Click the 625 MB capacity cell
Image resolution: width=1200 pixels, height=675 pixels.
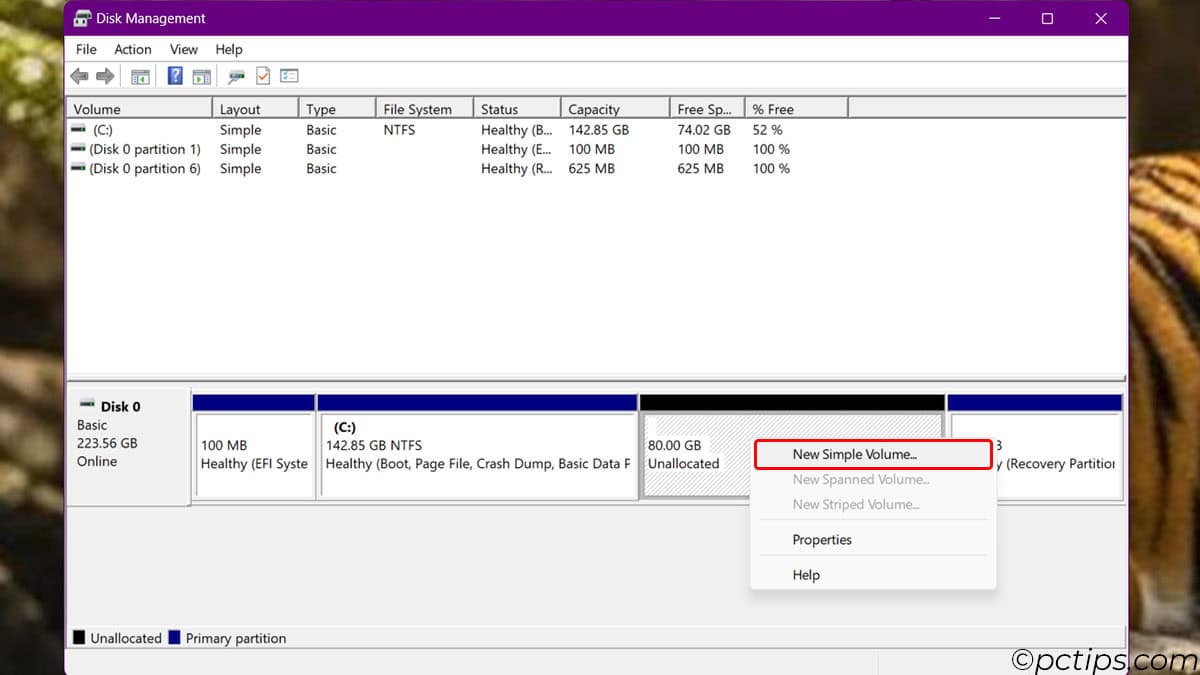pyautogui.click(x=591, y=169)
